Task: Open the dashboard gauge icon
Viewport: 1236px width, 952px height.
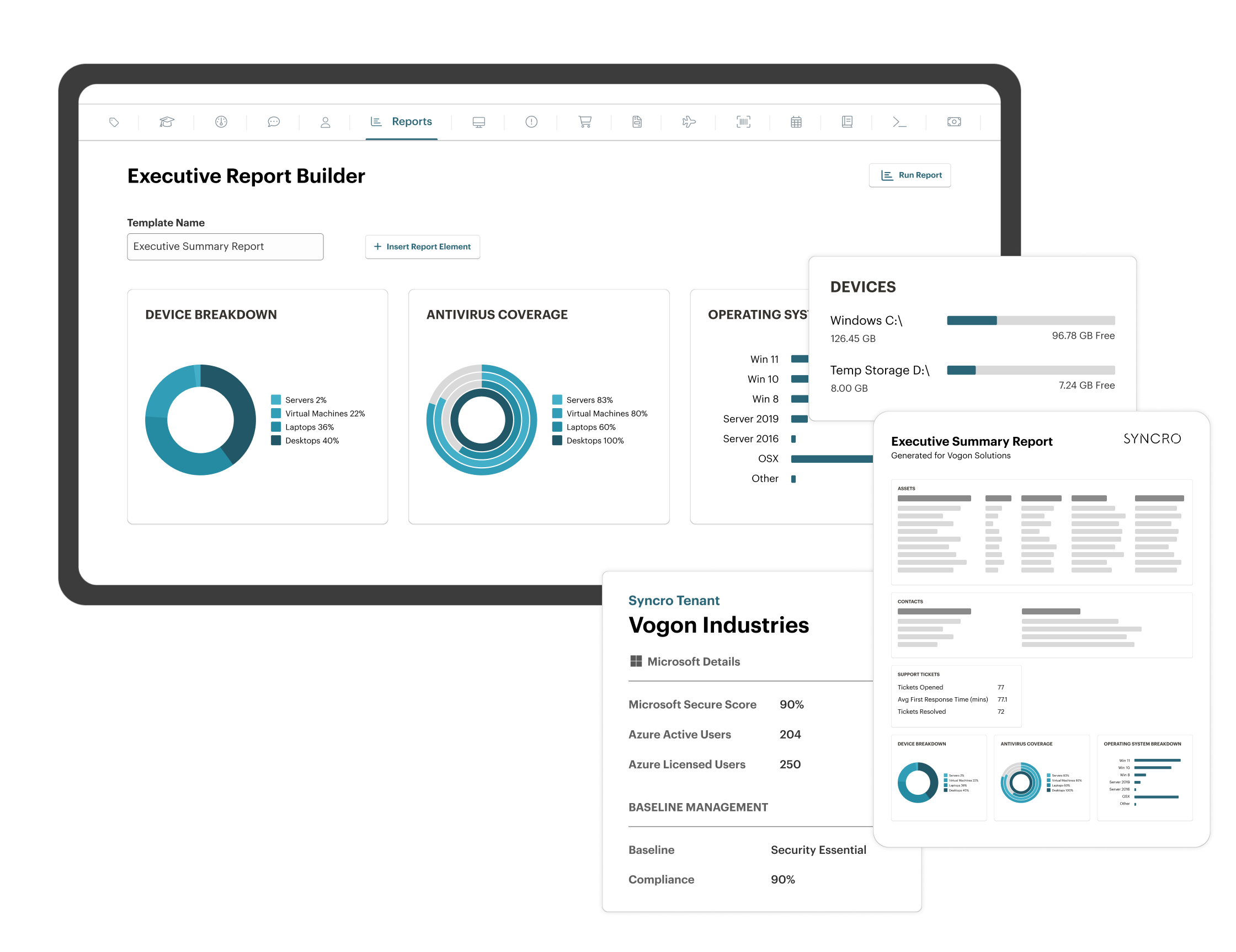Action: coord(221,121)
